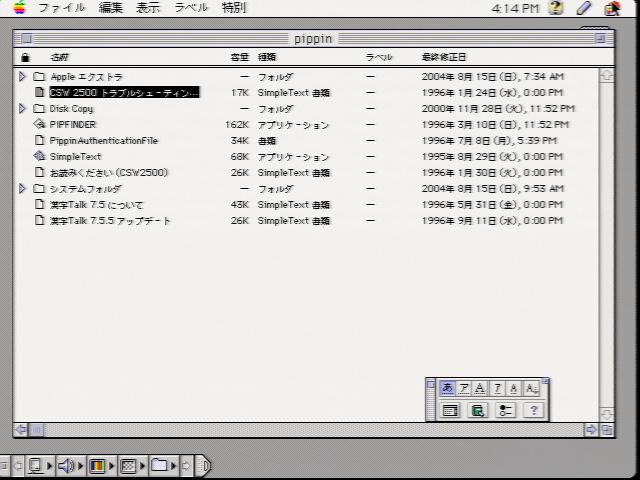Click the pippin window scroll down arrow
Viewport: 640px width, 480px height.
[x=607, y=415]
